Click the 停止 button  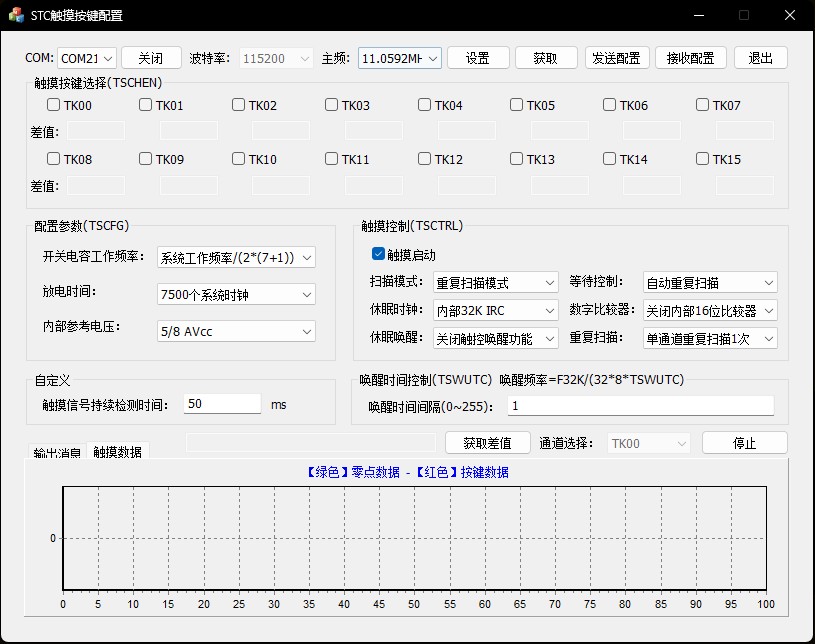[745, 443]
